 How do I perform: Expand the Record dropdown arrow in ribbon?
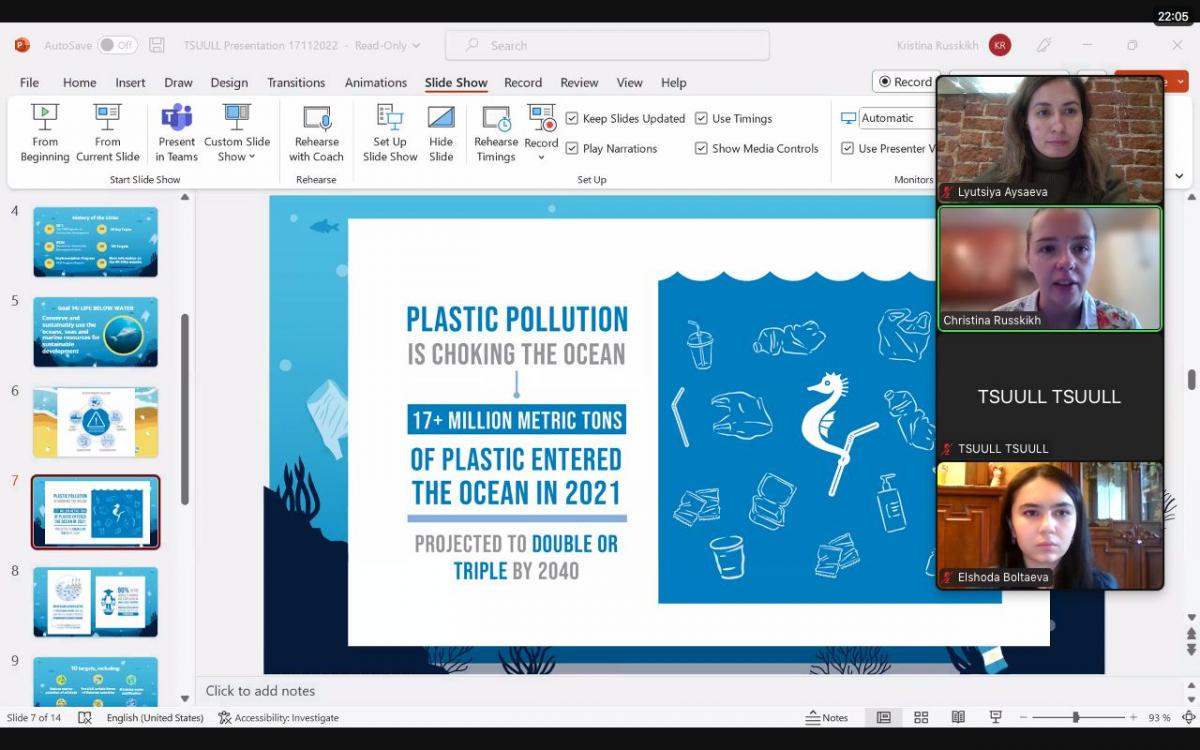coord(541,157)
